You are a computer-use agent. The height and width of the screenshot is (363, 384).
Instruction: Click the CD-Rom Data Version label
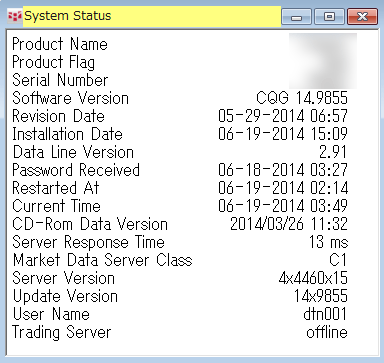90,224
